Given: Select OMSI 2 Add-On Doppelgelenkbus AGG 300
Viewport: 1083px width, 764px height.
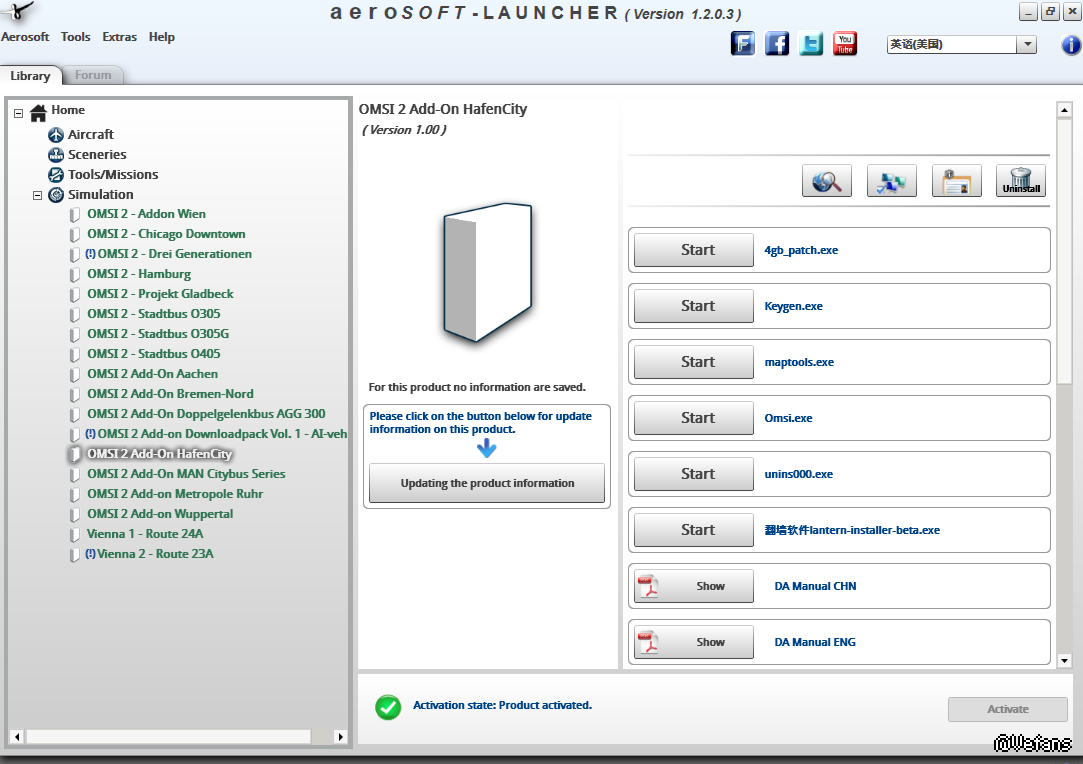Looking at the screenshot, I should point(207,414).
